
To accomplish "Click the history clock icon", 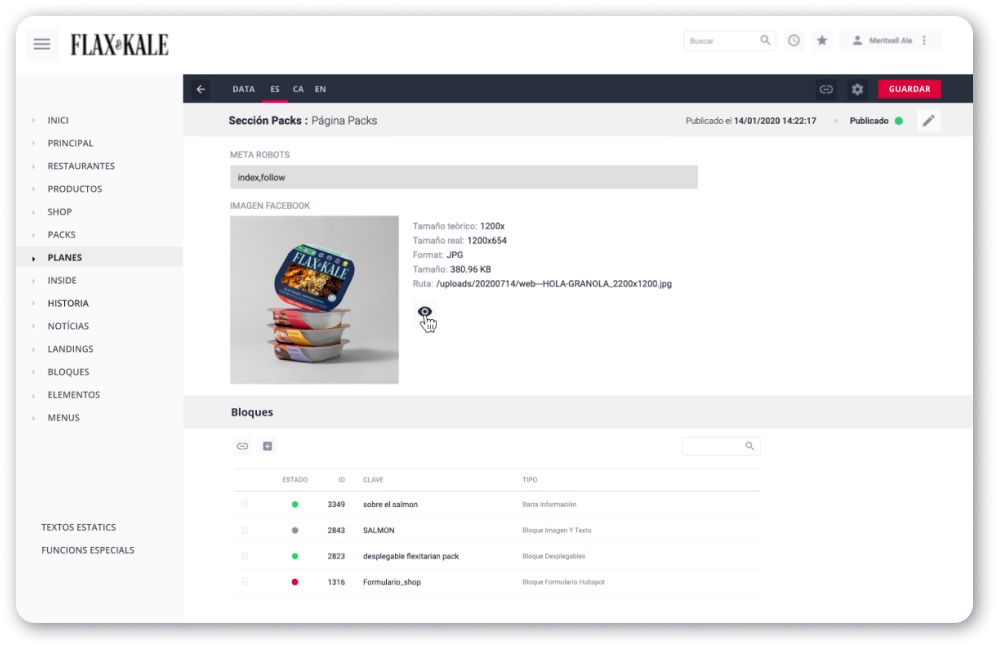I will coord(793,41).
